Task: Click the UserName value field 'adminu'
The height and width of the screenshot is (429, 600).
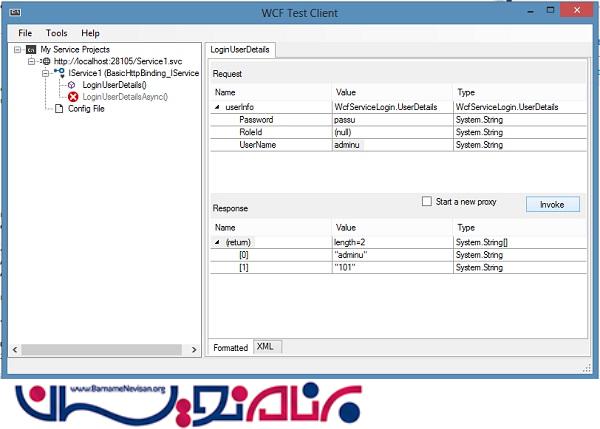Action: click(392, 145)
